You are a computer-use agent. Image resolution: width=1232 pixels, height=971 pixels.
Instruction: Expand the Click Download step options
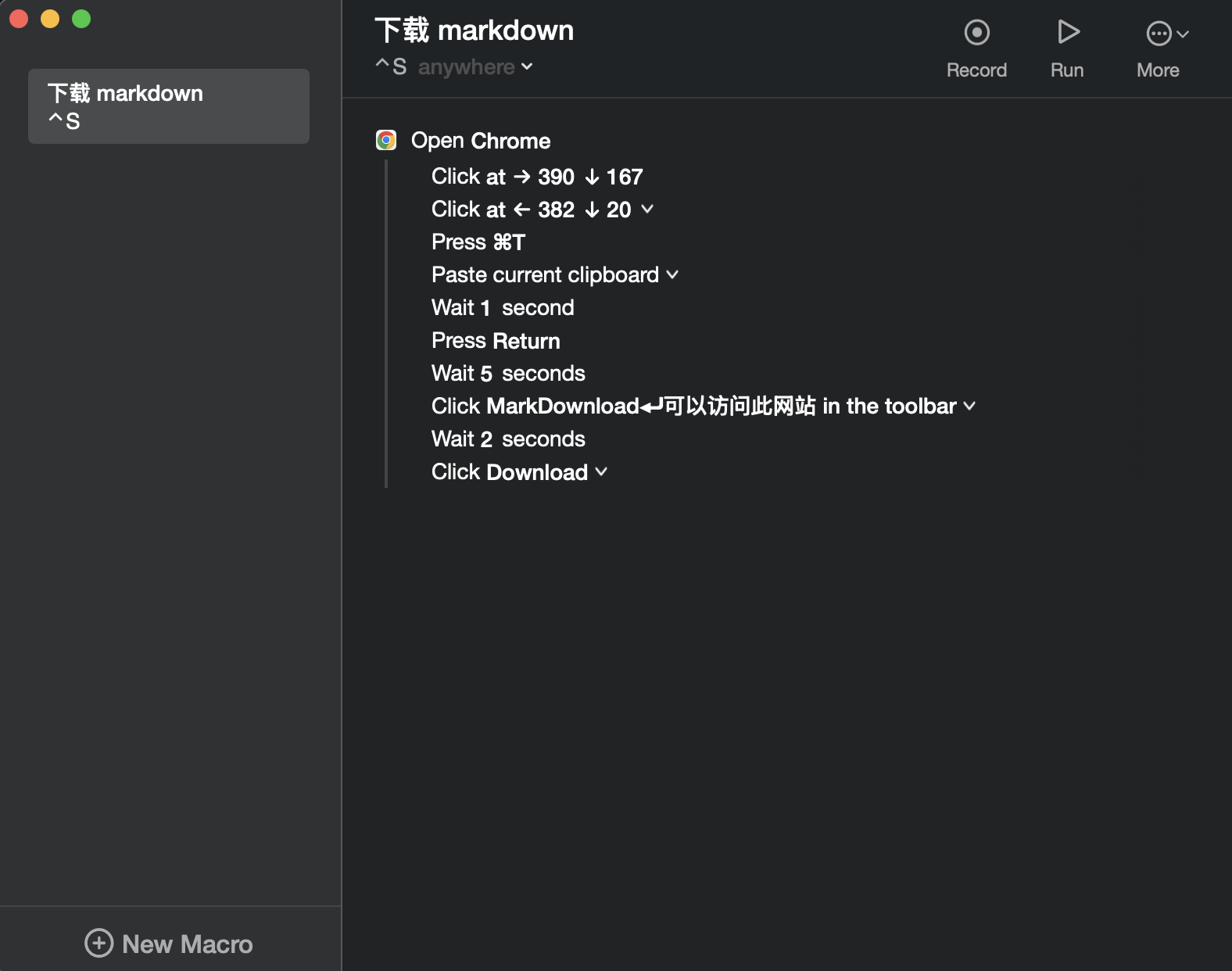[x=601, y=471]
